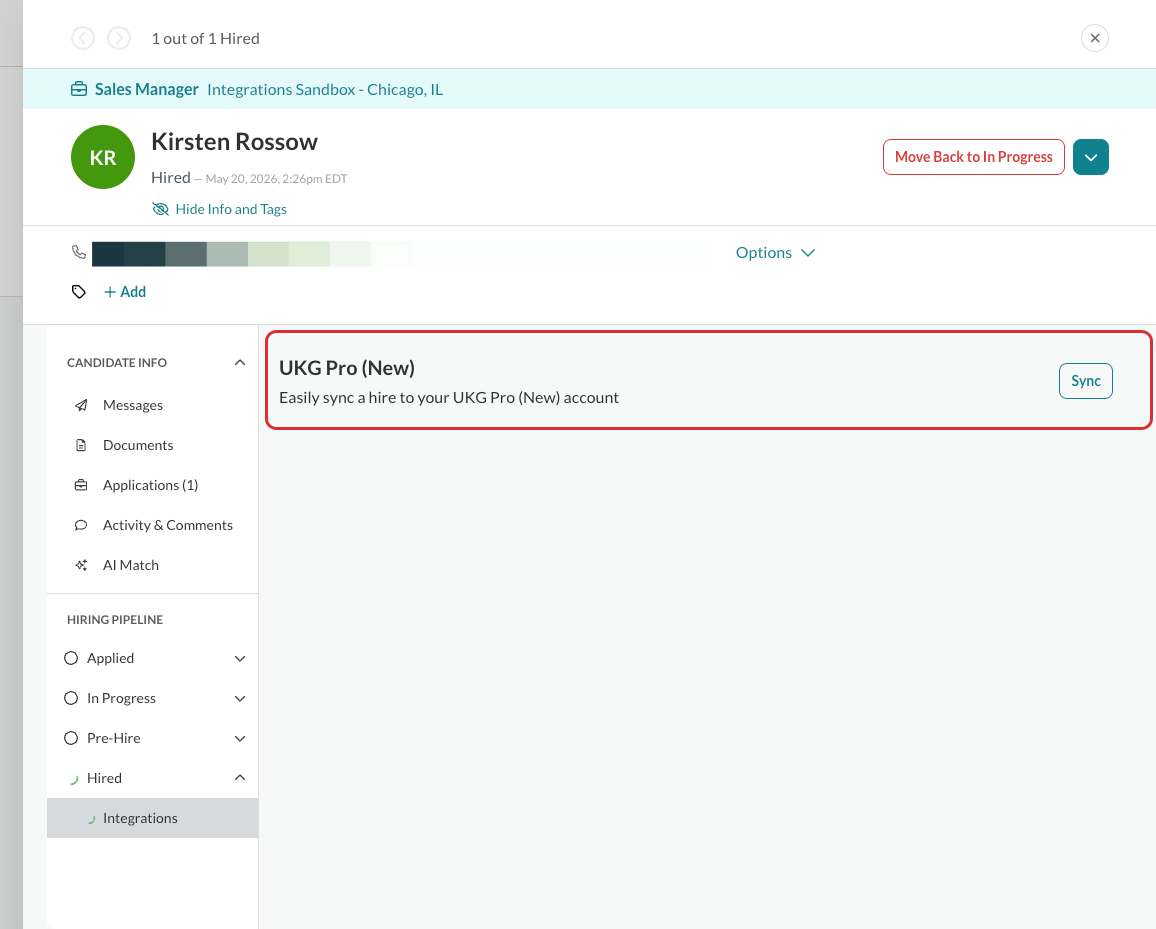The height and width of the screenshot is (929, 1156).
Task: Expand the Pre-Hire stage
Action: click(x=240, y=738)
